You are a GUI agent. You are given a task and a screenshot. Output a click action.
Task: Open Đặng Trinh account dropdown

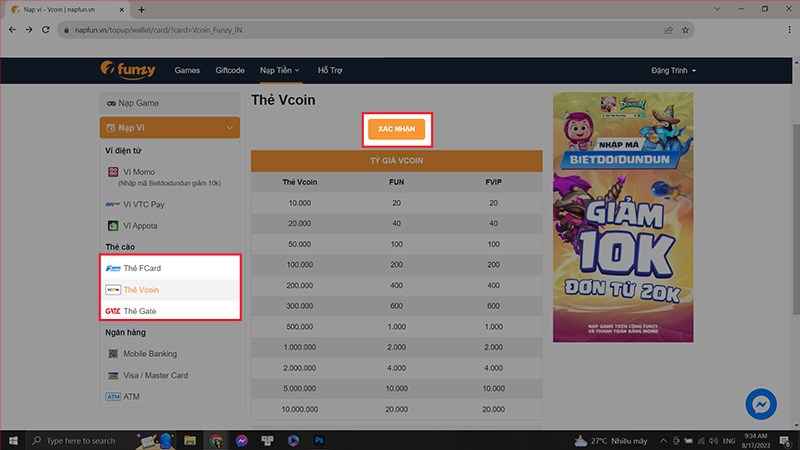673,70
